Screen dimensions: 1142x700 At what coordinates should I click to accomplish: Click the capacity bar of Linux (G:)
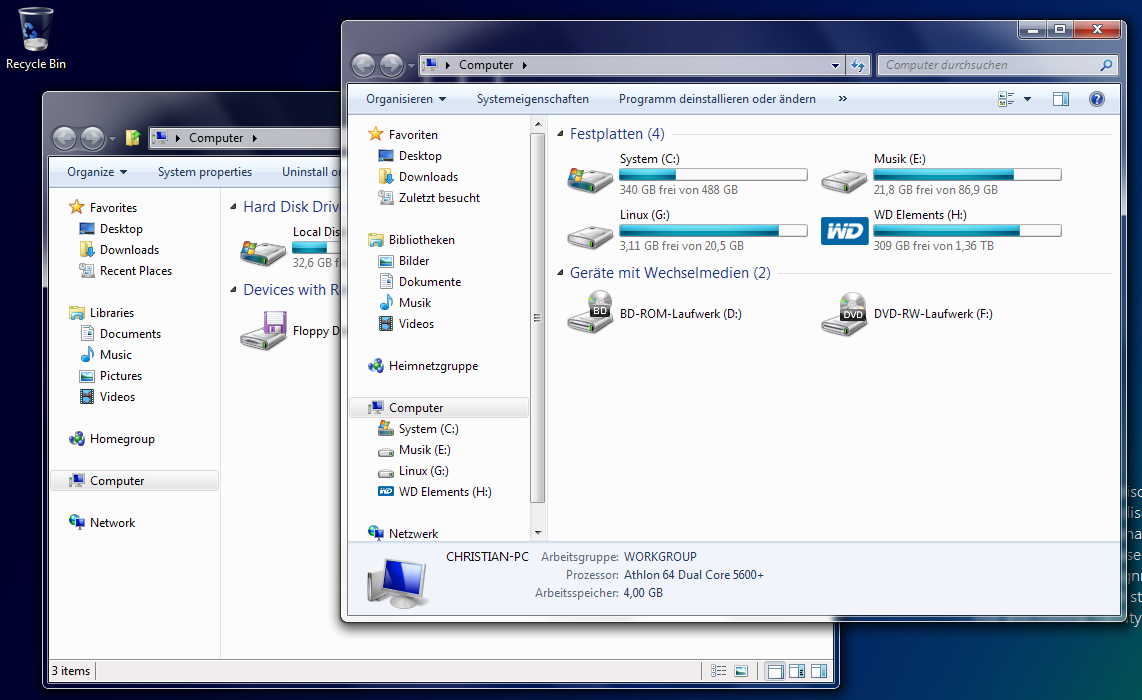(712, 230)
